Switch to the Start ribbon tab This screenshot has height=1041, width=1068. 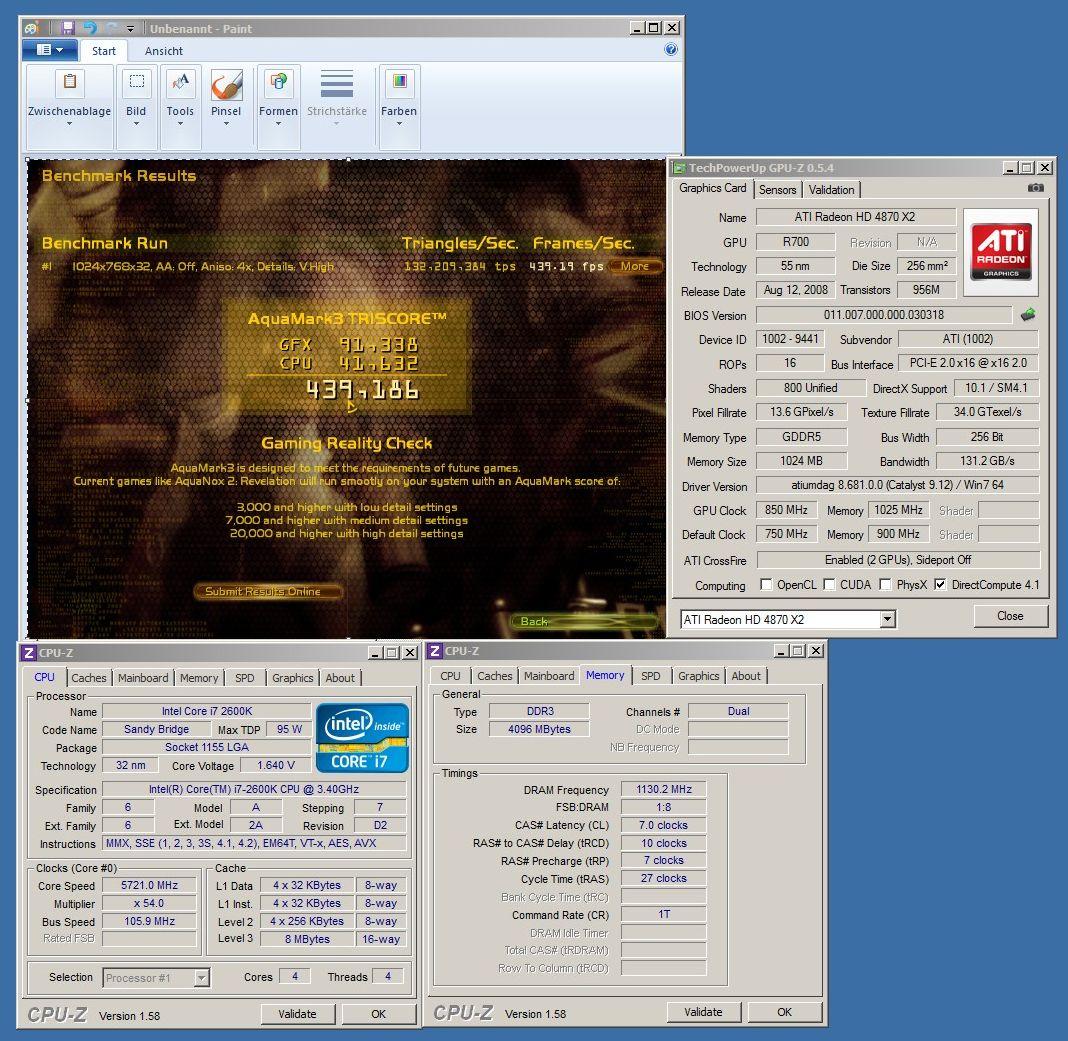coord(104,51)
